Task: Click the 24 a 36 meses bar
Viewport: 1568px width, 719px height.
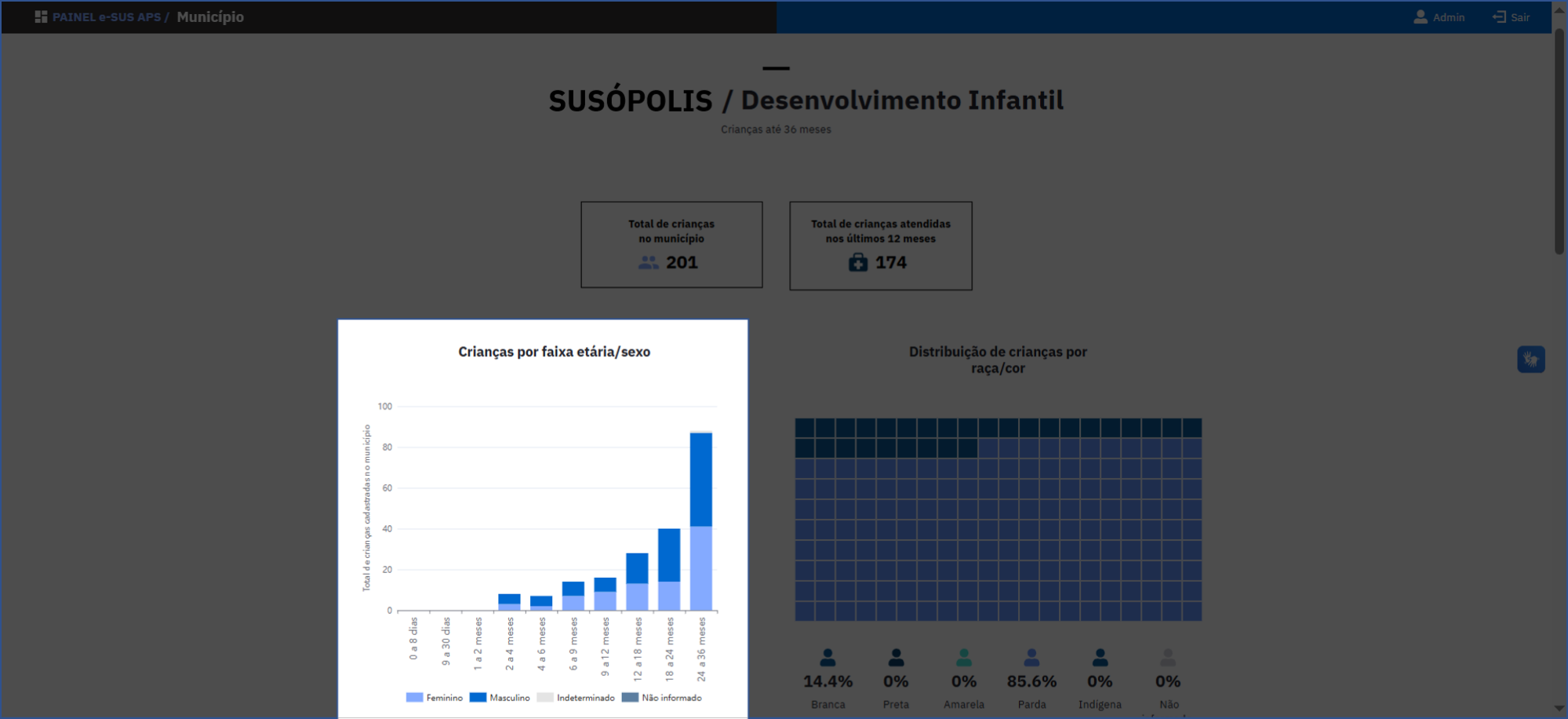Action: 700,521
